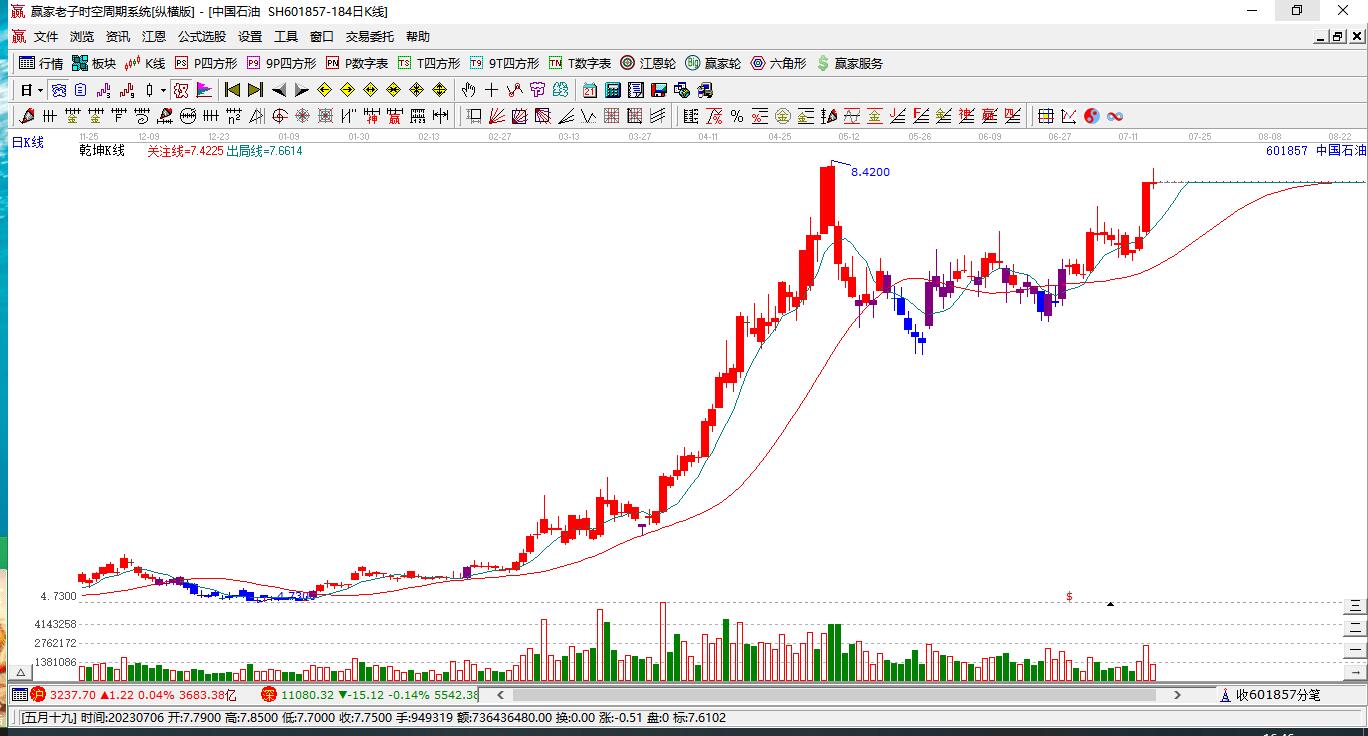Jump to first bar with skip-start arrow

point(233,90)
